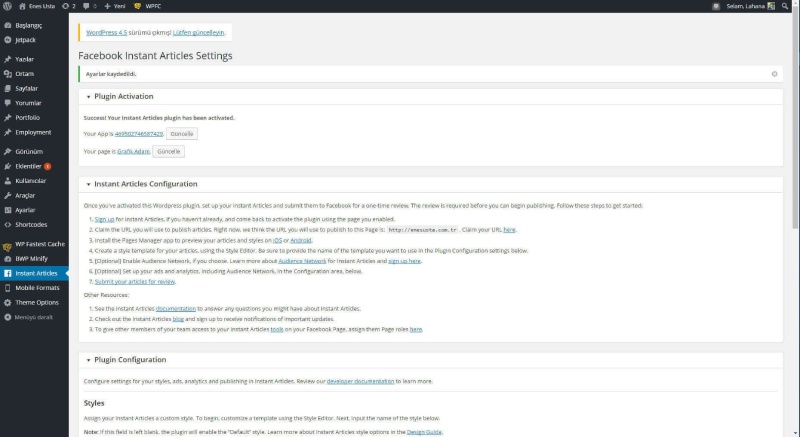Open the Audience Network link
This screenshot has height=437, width=800.
click(x=302, y=261)
